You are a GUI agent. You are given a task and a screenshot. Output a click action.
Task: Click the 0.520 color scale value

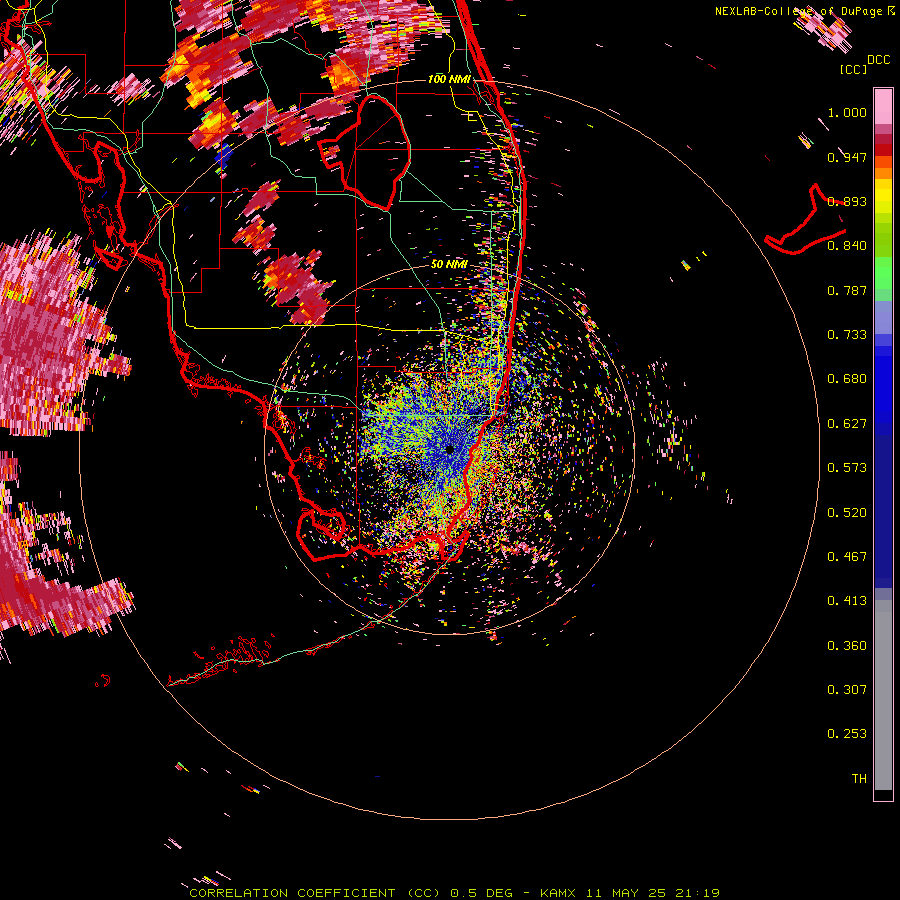(847, 513)
